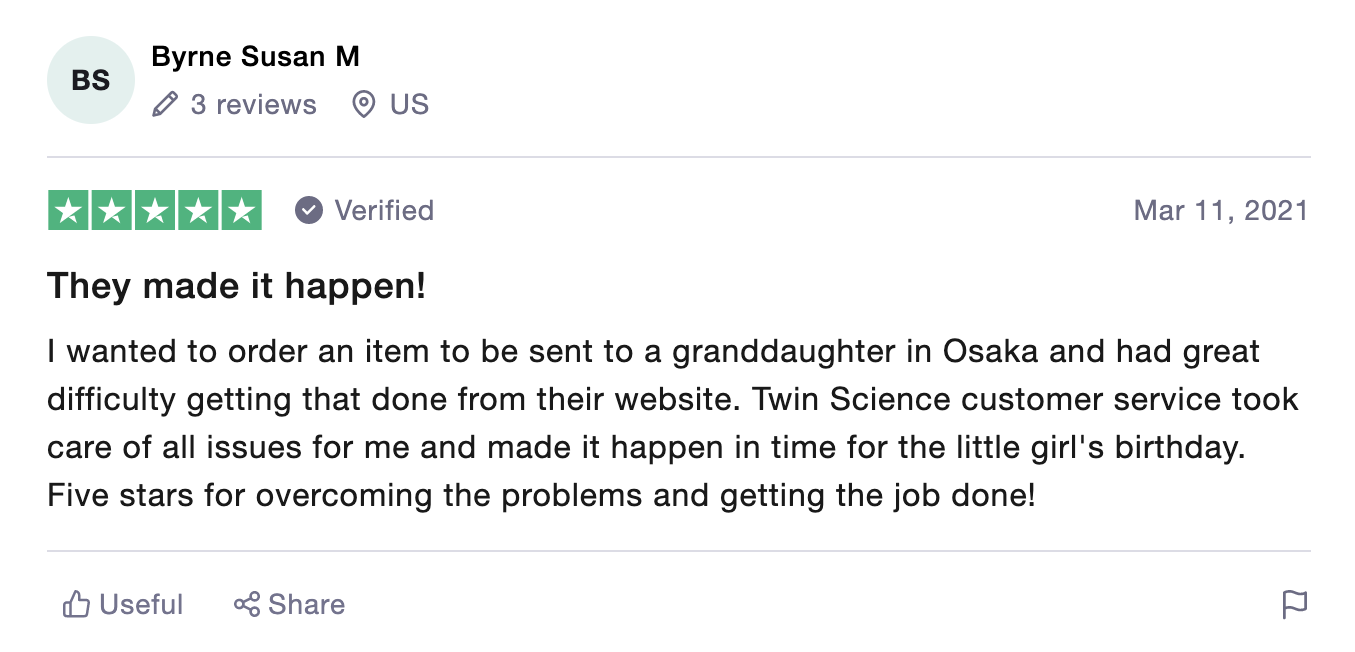Viewport: 1355px width, 652px height.
Task: Click the pencil icon beside 3 reviews
Action: [165, 104]
